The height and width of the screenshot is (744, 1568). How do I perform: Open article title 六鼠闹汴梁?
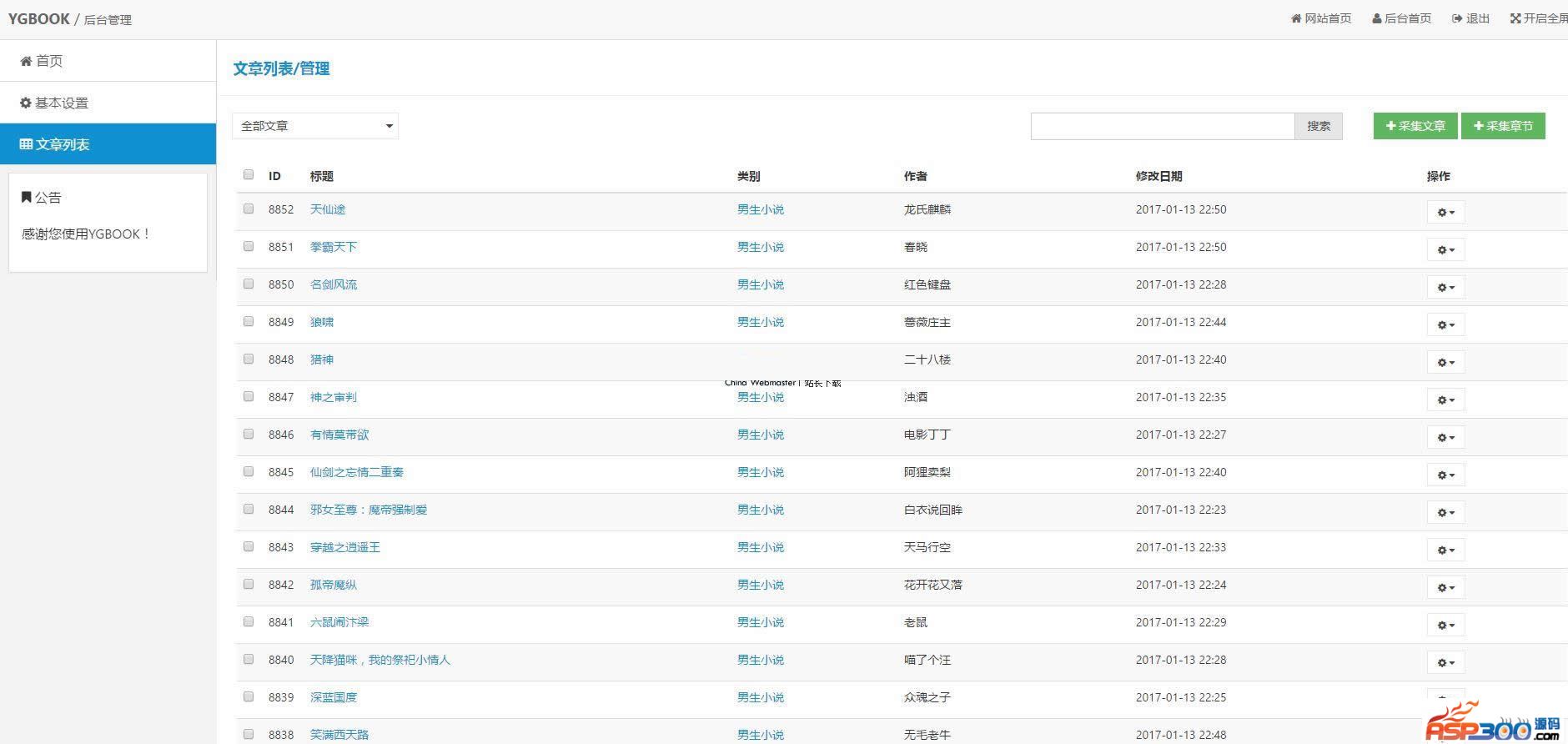coord(339,622)
